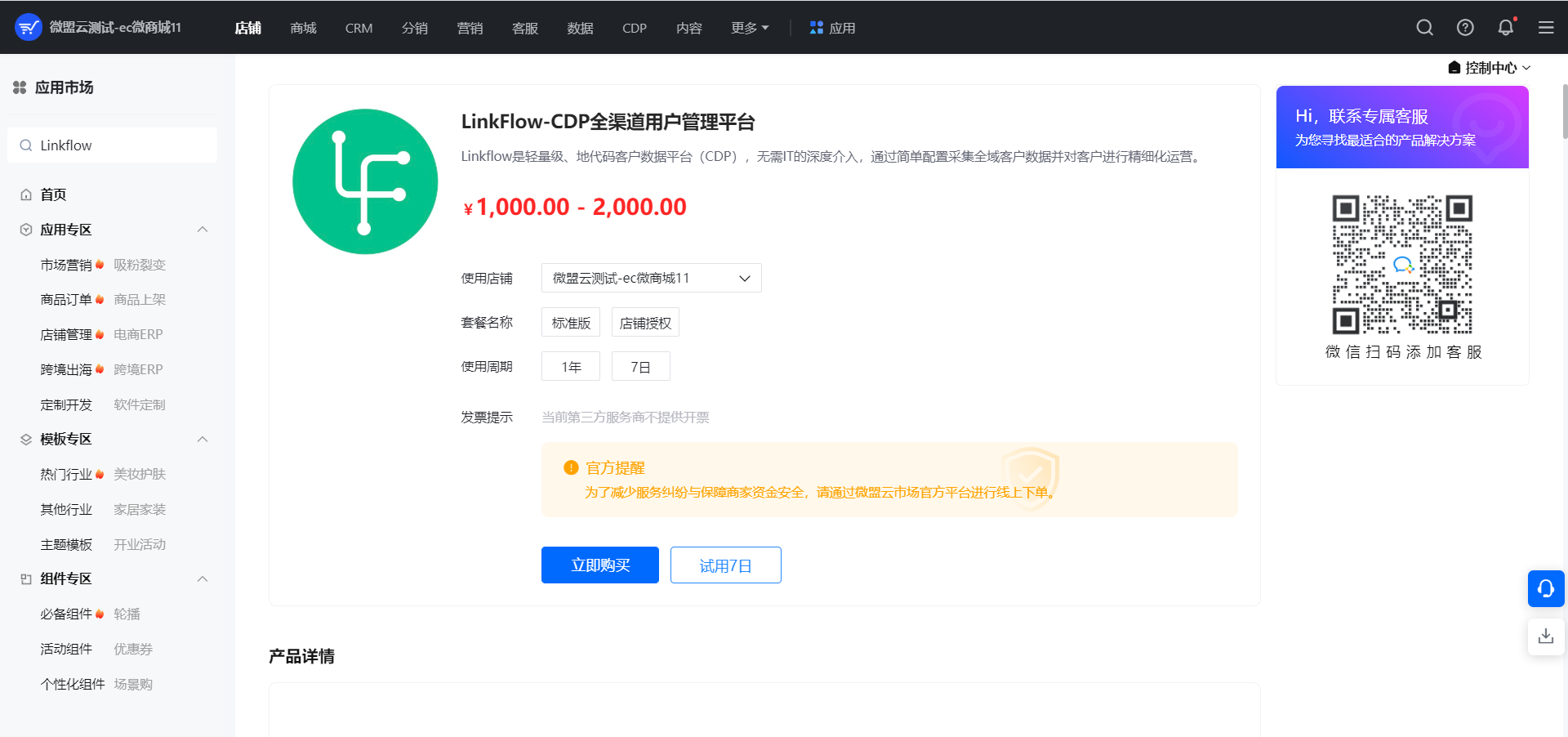Screen dimensions: 1568x737
Task: Open the notification bell icon
Action: click(x=1505, y=27)
